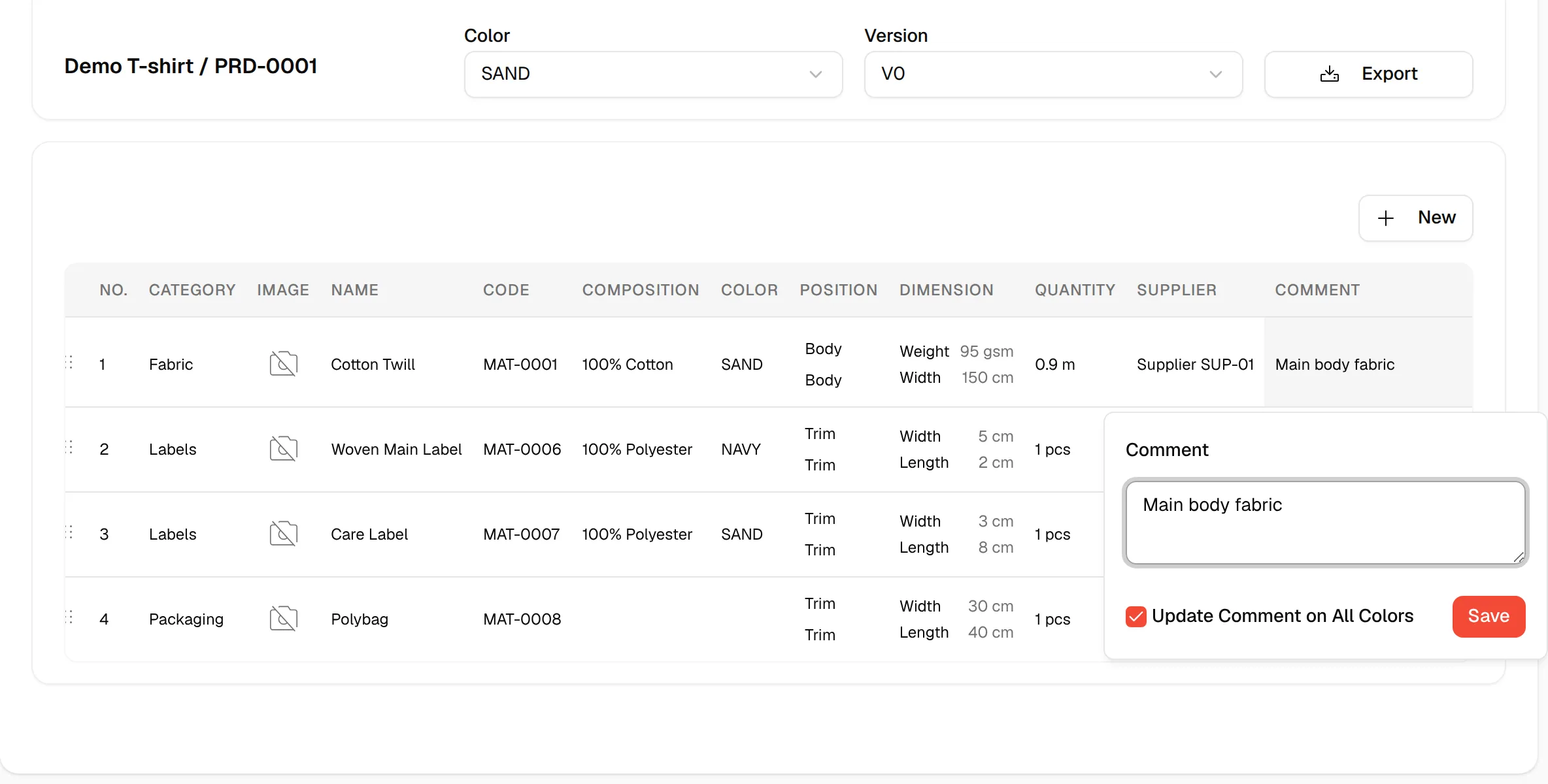The height and width of the screenshot is (784, 1548).
Task: Click the MAT-0008 code cell
Action: click(522, 619)
